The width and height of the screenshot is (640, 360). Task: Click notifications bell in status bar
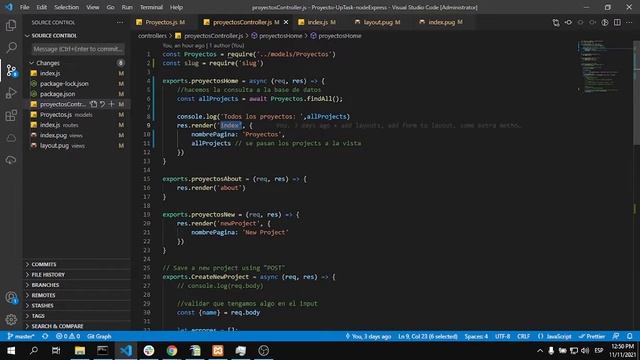point(630,336)
